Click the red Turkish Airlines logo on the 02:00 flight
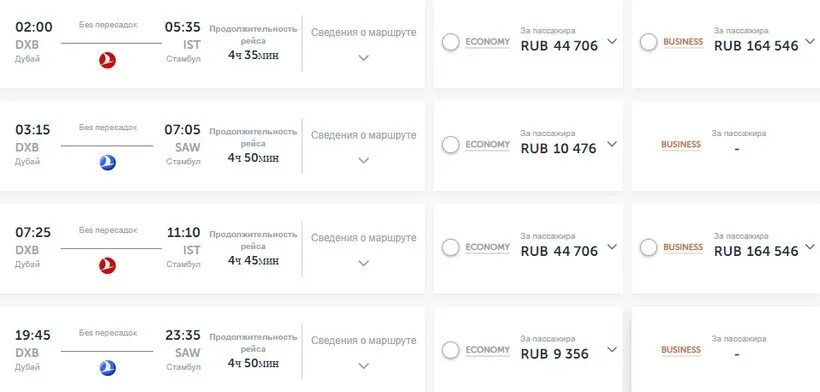 click(x=107, y=61)
